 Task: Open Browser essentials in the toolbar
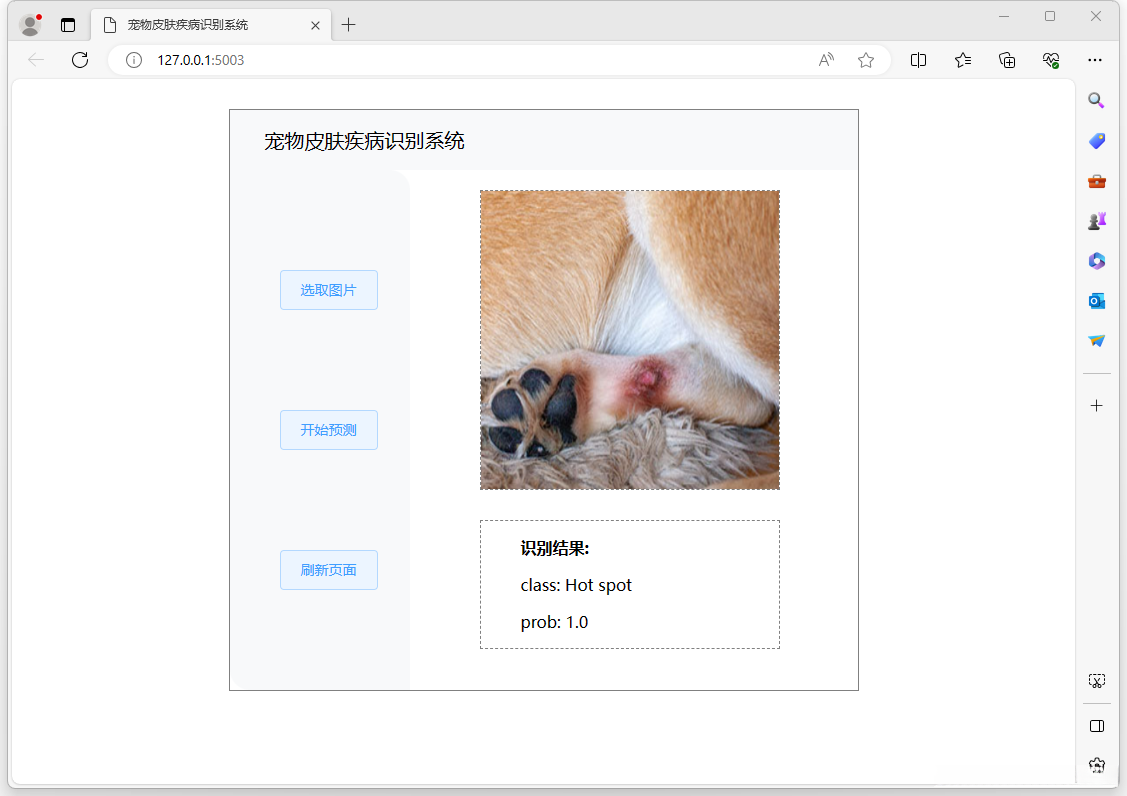coord(1051,60)
